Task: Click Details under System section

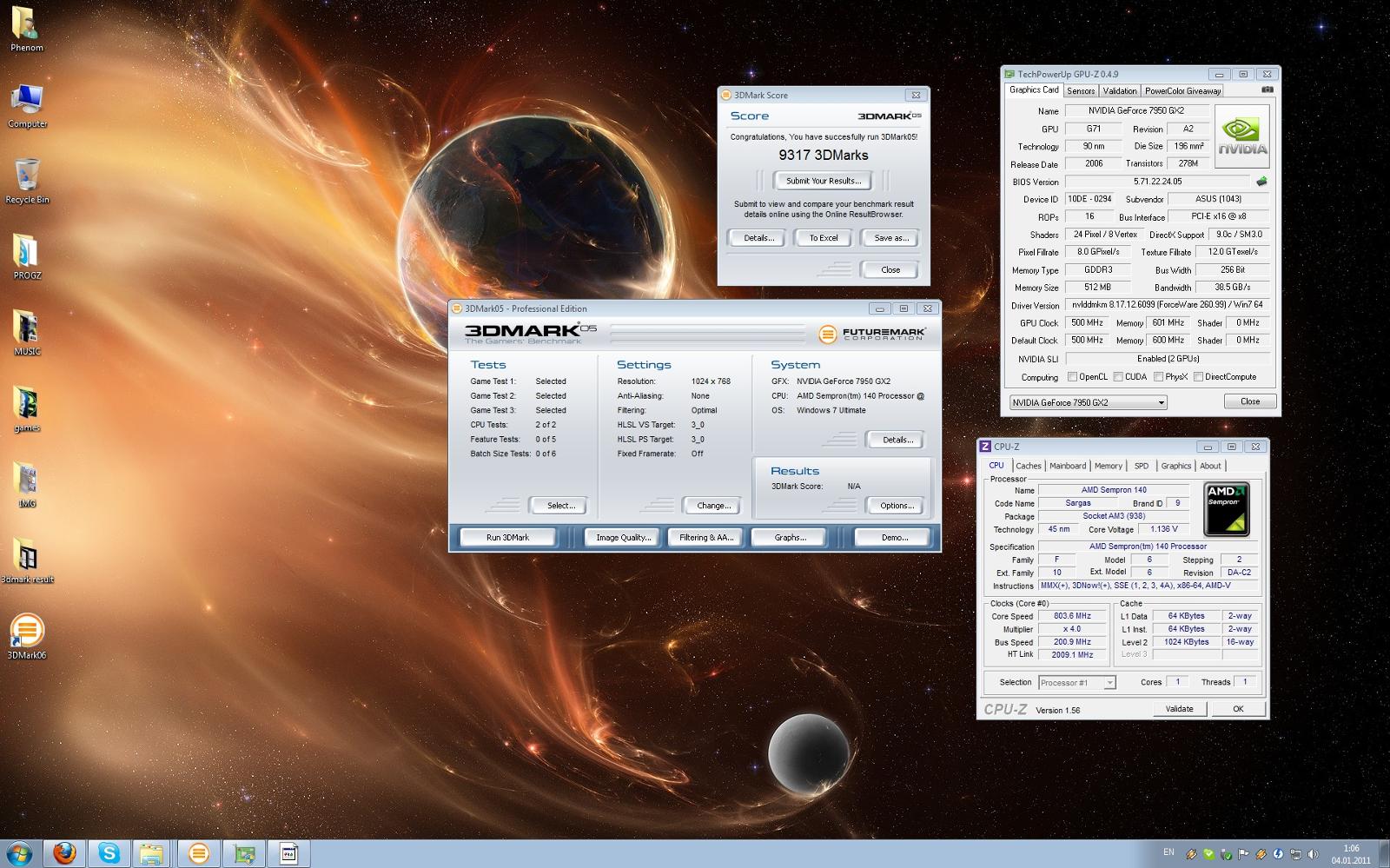Action: click(x=897, y=440)
